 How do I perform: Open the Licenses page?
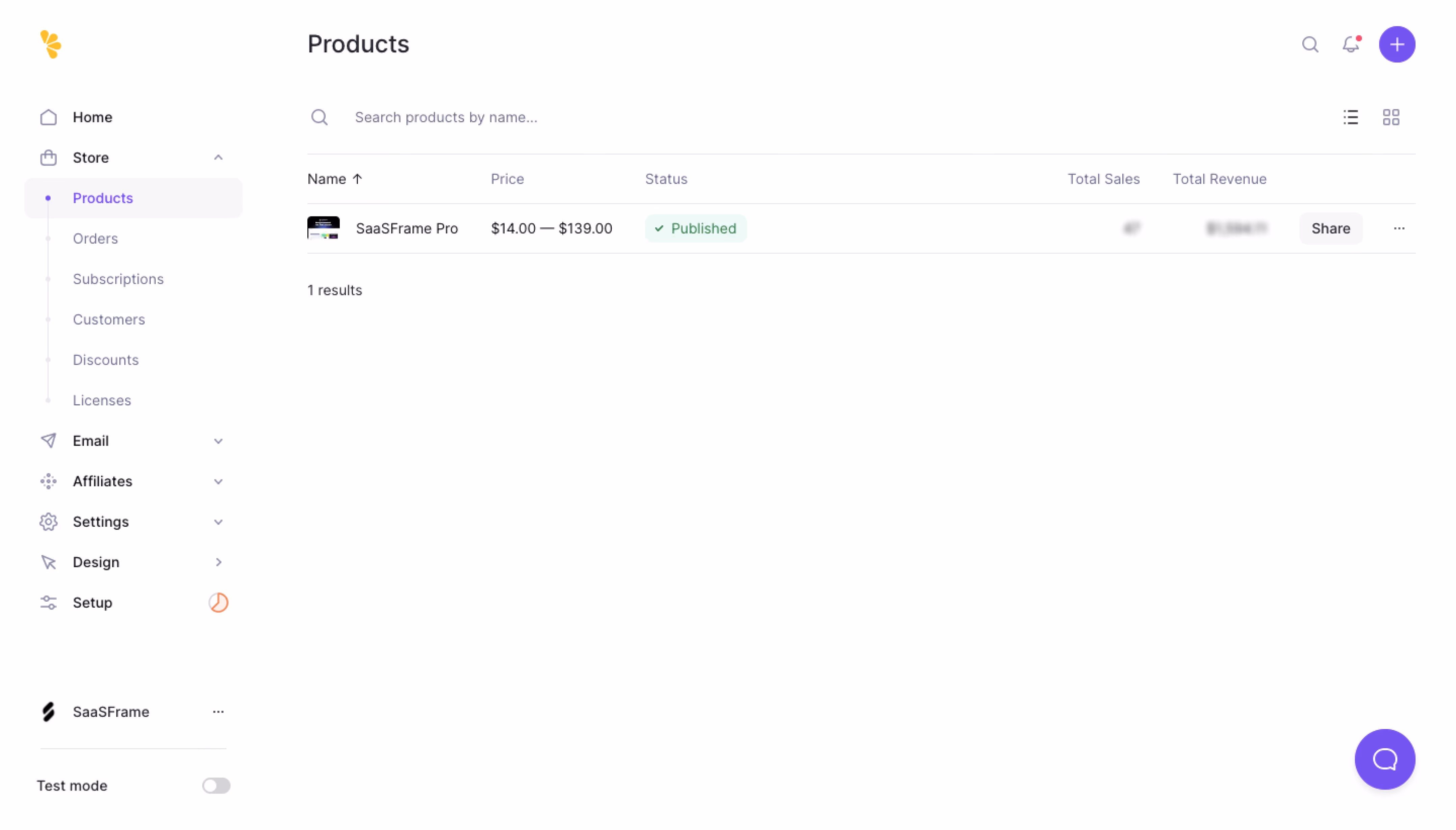[102, 400]
